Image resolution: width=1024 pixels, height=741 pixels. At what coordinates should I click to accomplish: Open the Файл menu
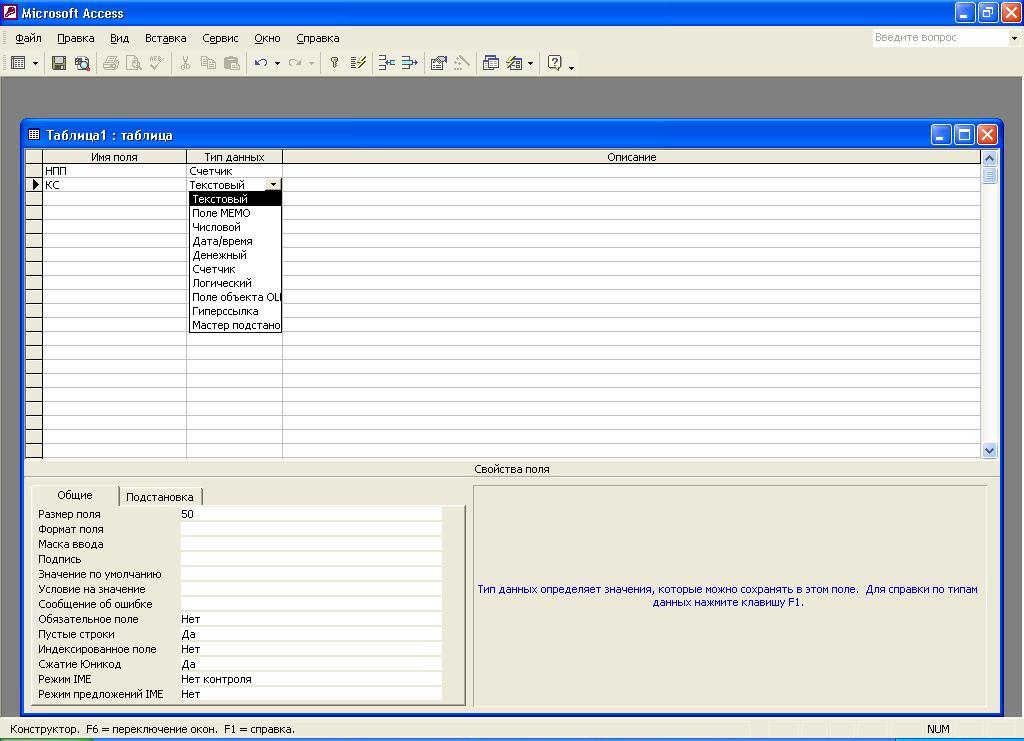(28, 39)
